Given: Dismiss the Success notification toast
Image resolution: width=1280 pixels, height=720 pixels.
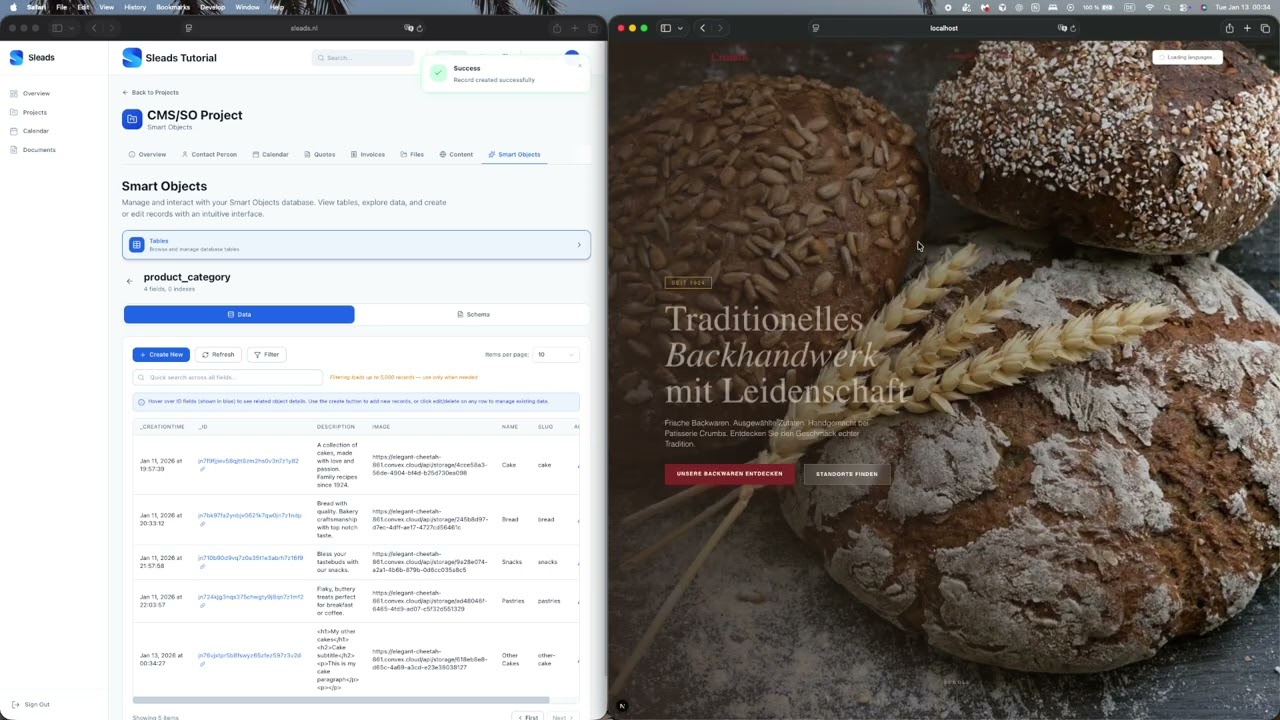Looking at the screenshot, I should pos(579,66).
